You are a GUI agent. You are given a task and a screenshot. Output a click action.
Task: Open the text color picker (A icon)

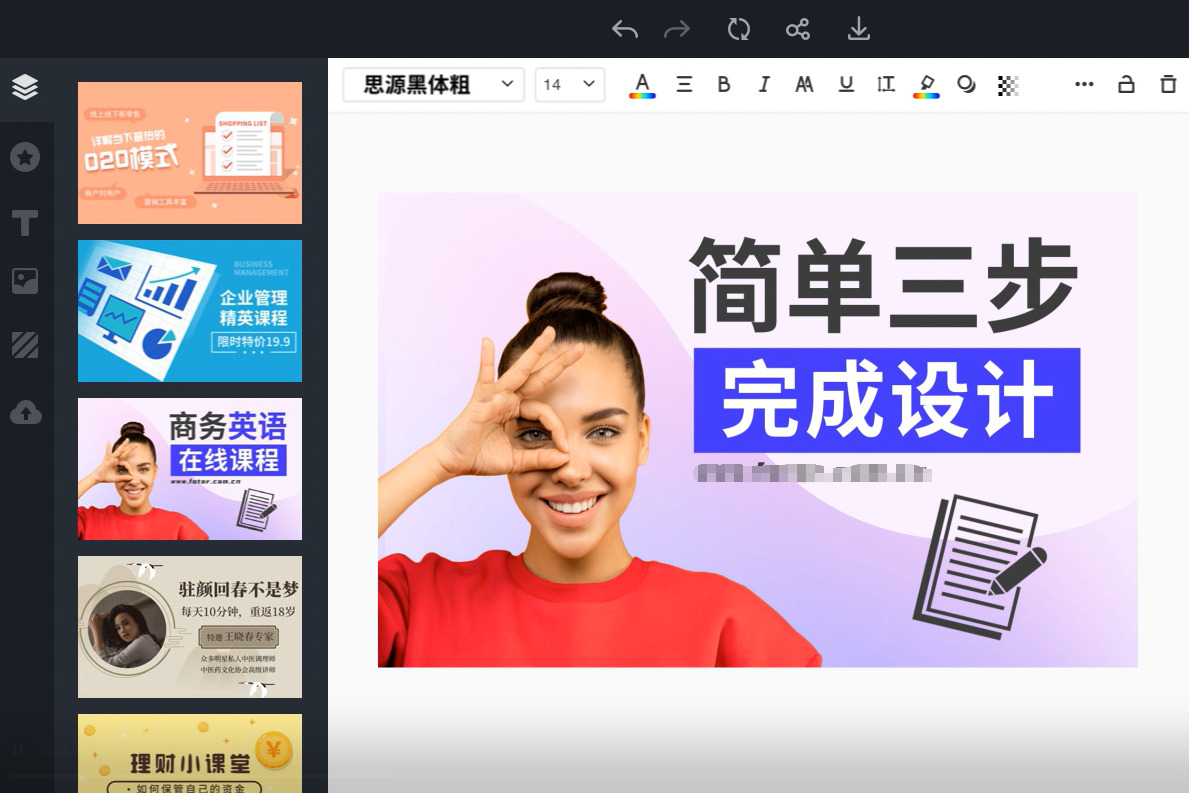tap(642, 85)
